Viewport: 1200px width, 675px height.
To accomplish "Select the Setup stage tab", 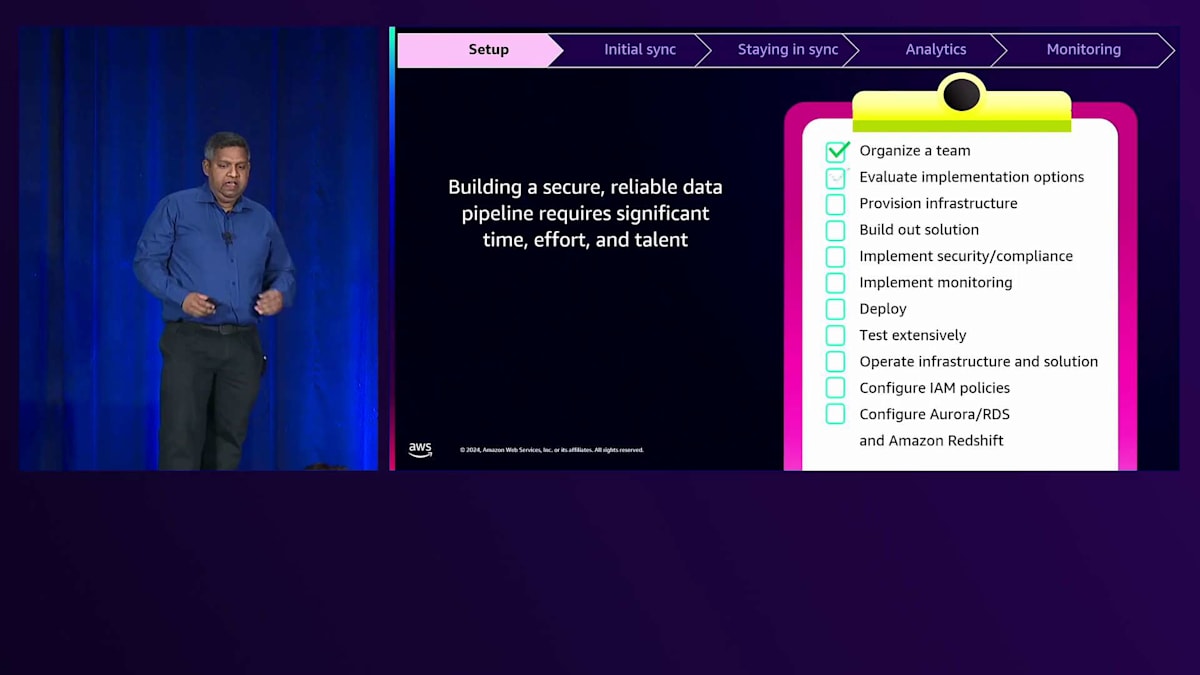I will (x=480, y=50).
